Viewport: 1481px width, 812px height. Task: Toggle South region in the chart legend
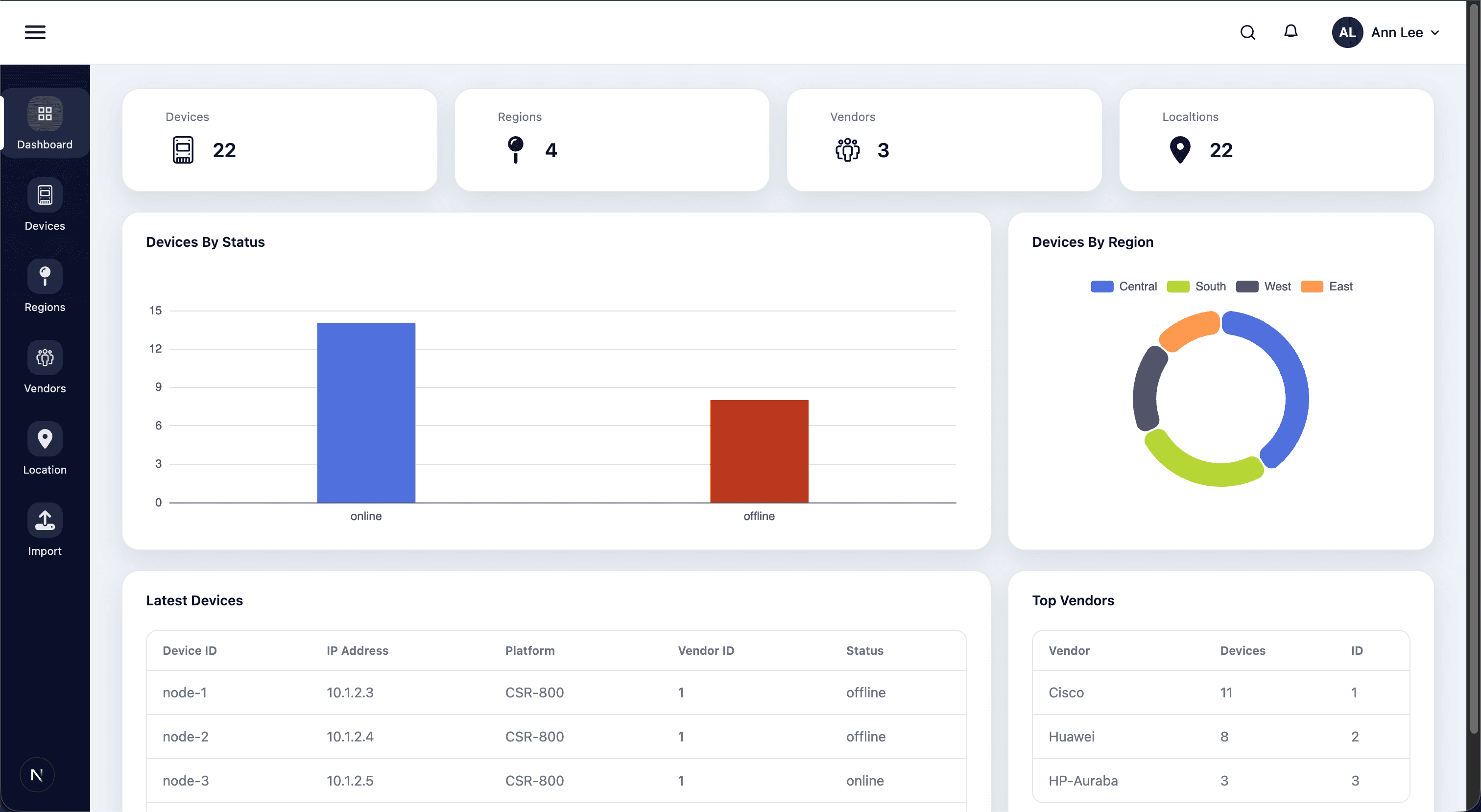(x=1197, y=287)
